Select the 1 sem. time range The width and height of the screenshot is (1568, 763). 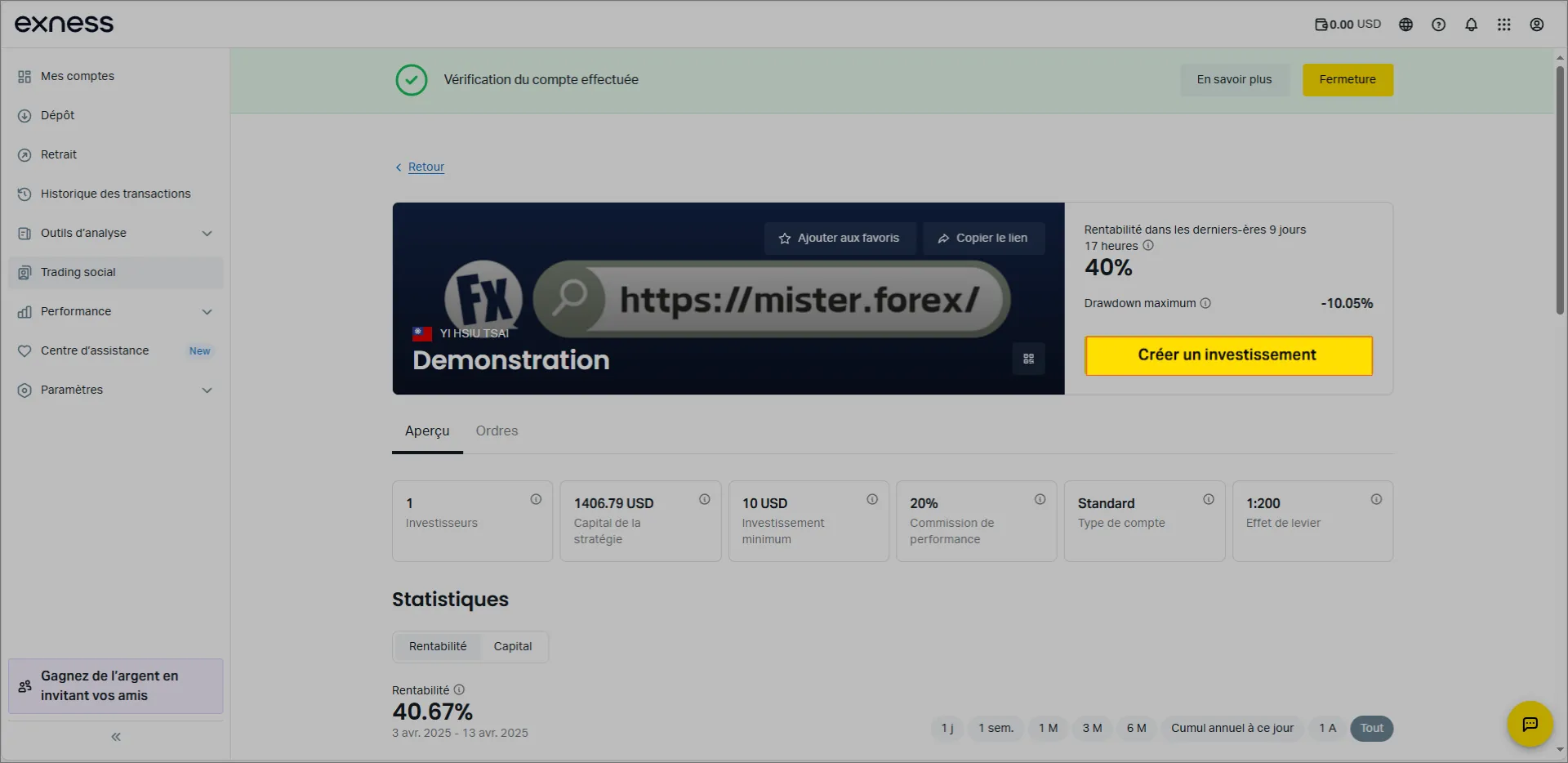pos(996,728)
